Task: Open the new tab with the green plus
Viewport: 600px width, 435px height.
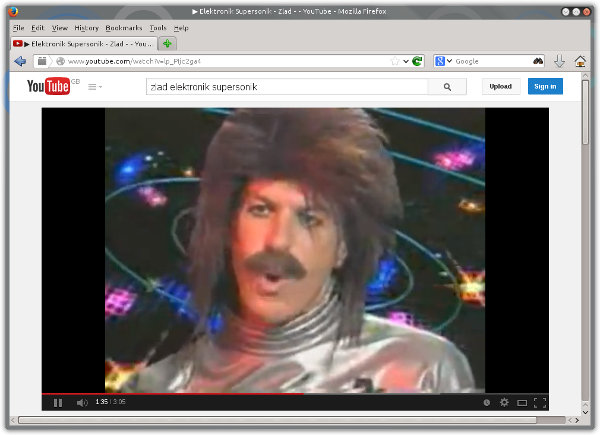Action: coord(167,44)
